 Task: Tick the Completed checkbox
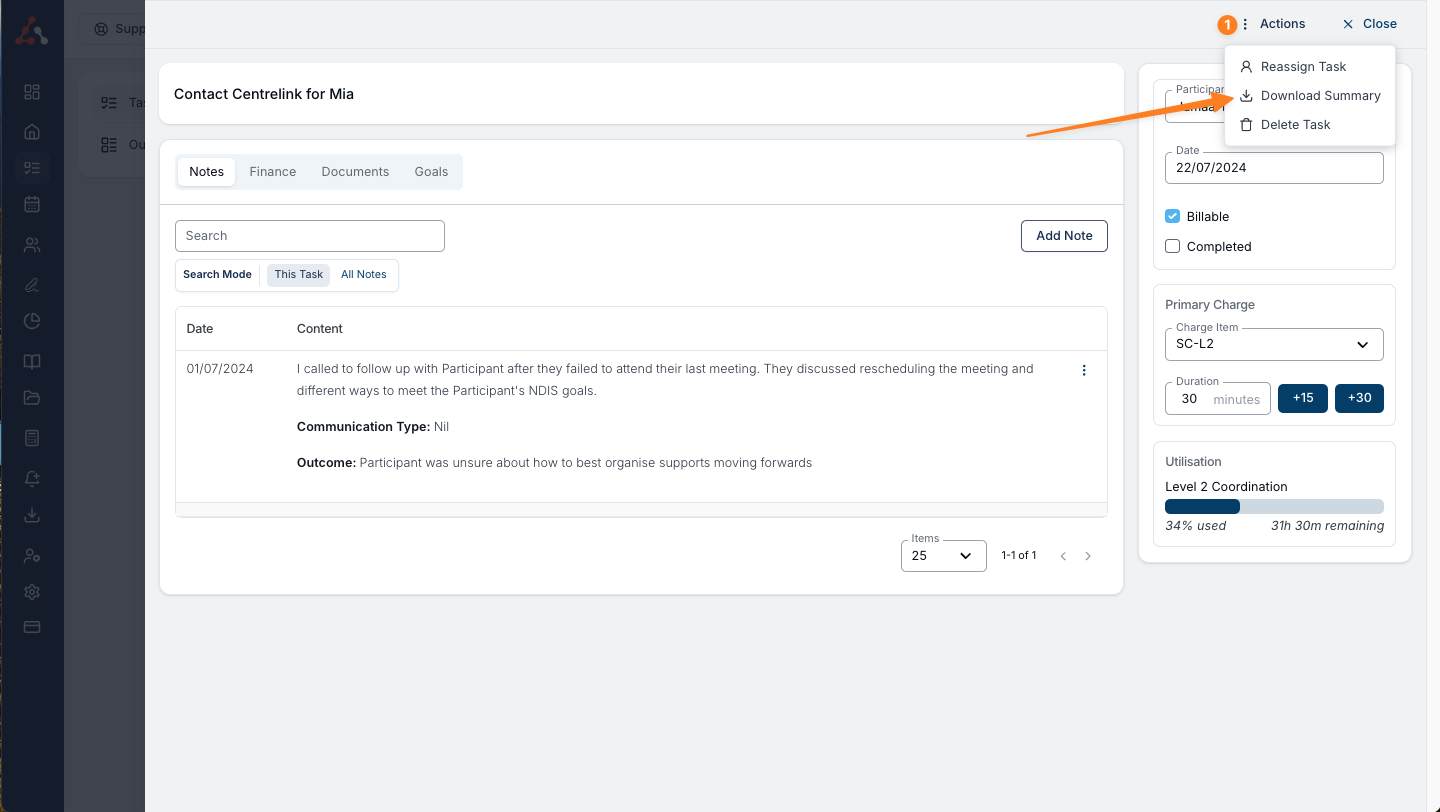pos(1173,246)
